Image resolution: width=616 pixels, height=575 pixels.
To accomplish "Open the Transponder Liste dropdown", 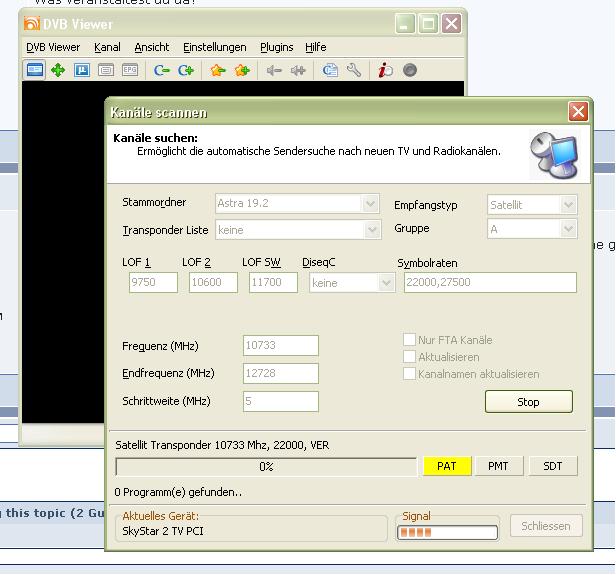I will click(371, 230).
